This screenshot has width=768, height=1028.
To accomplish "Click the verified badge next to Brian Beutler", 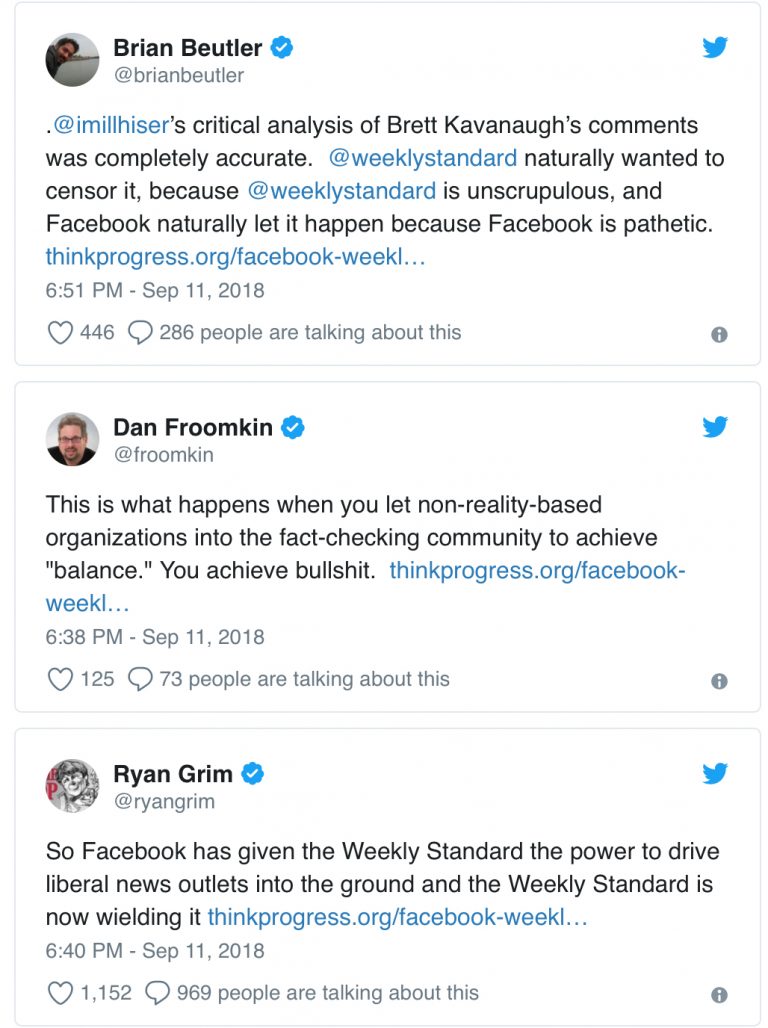I will coord(283,46).
